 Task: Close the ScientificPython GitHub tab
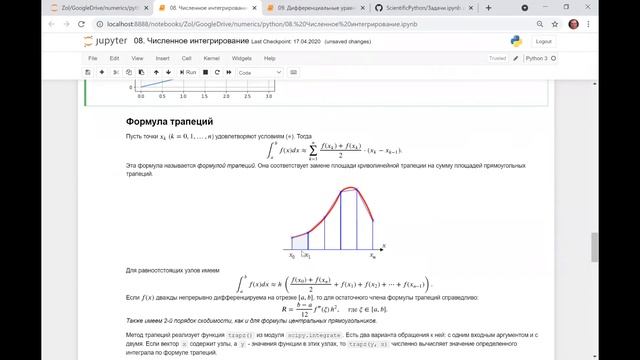pos(471,8)
